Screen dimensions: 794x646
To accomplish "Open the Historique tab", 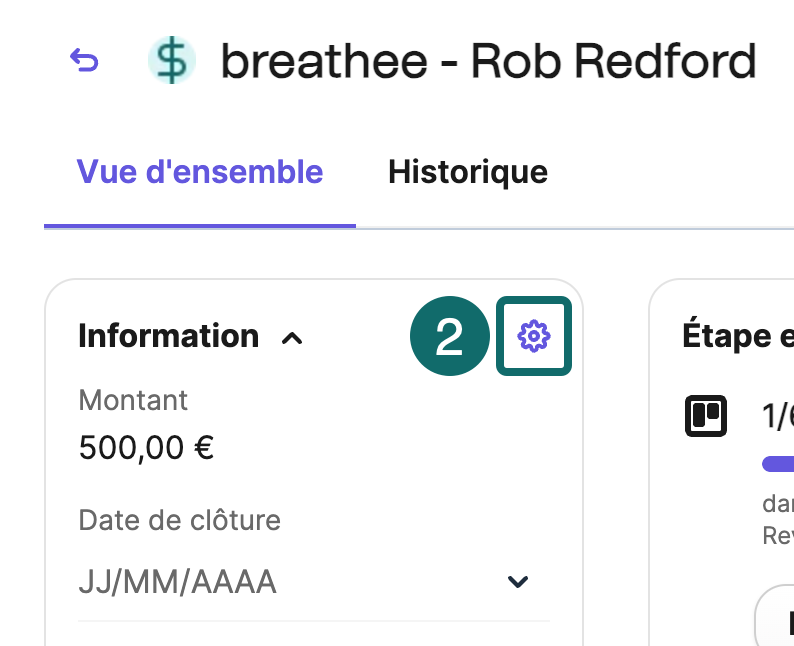I will pos(468,172).
